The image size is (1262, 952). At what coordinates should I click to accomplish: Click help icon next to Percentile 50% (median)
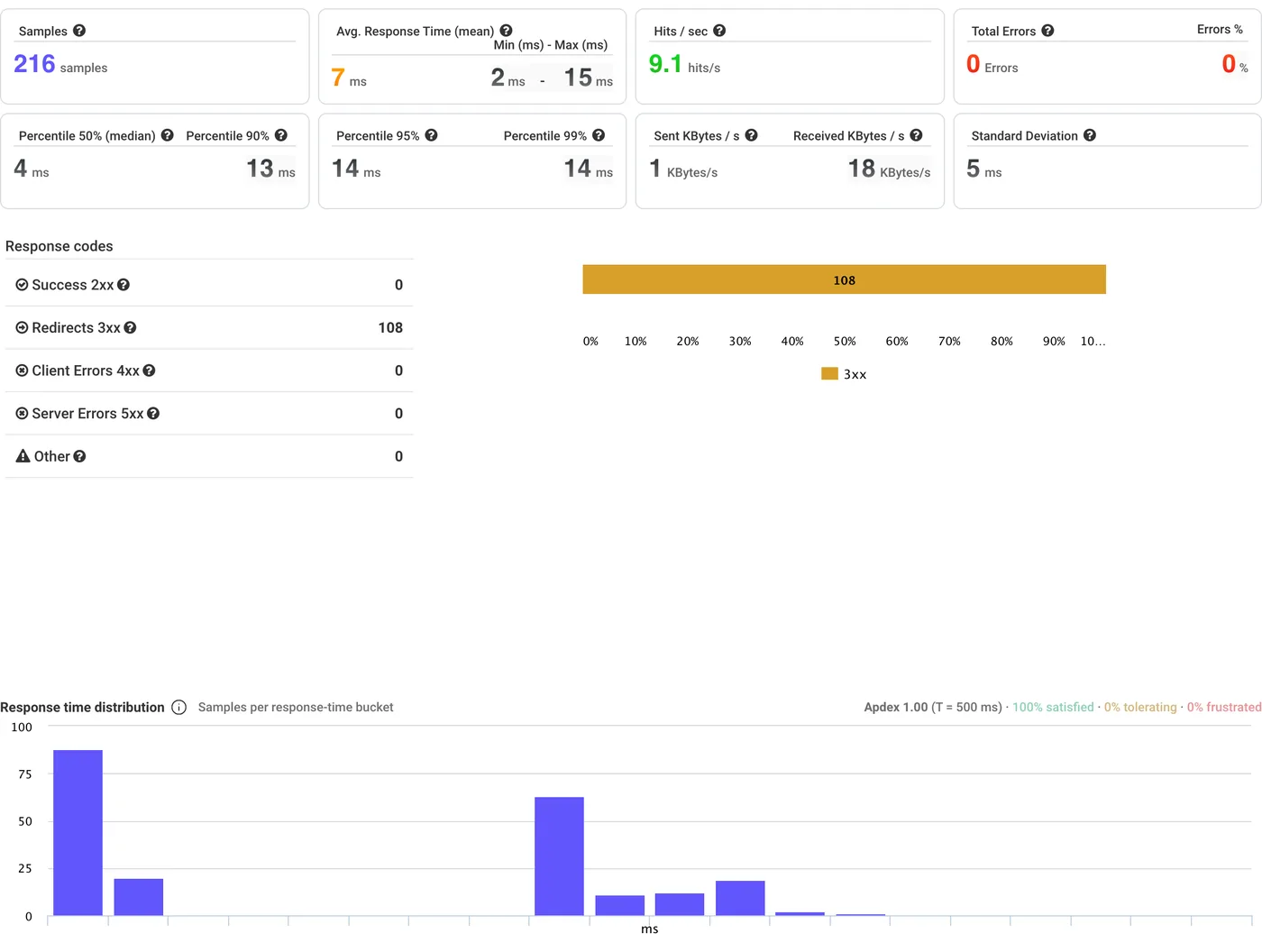pos(167,135)
